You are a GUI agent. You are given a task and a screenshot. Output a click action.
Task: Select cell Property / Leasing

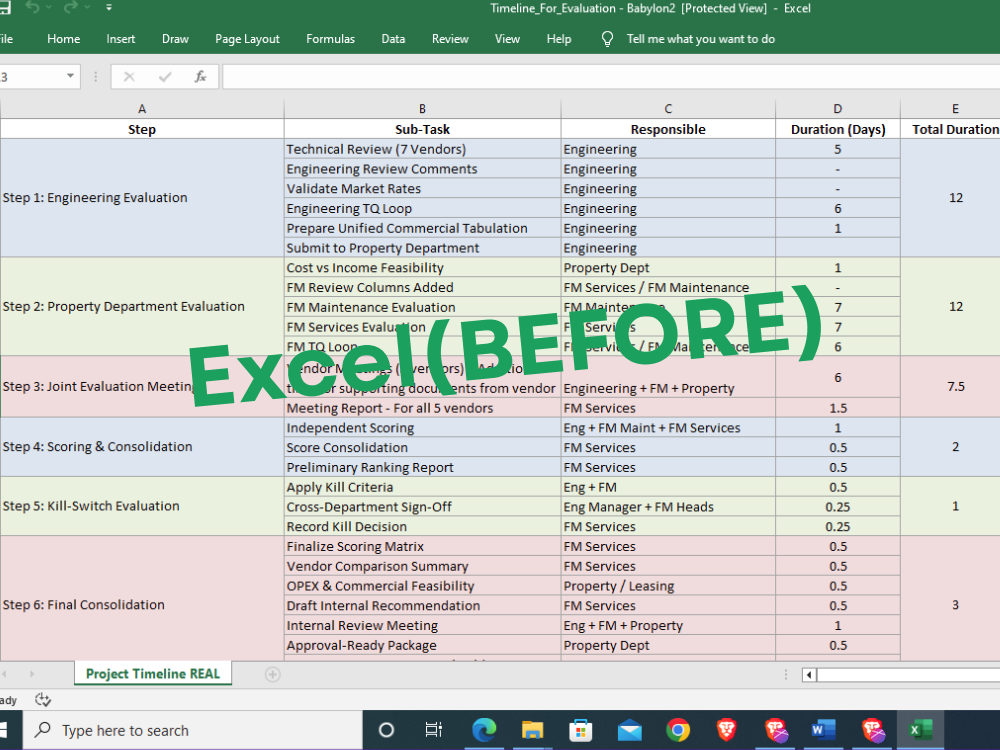668,586
